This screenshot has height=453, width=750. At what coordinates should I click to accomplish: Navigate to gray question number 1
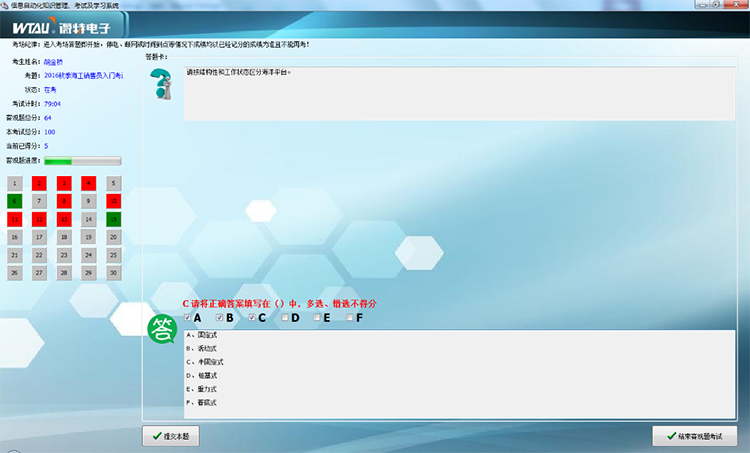pos(13,184)
